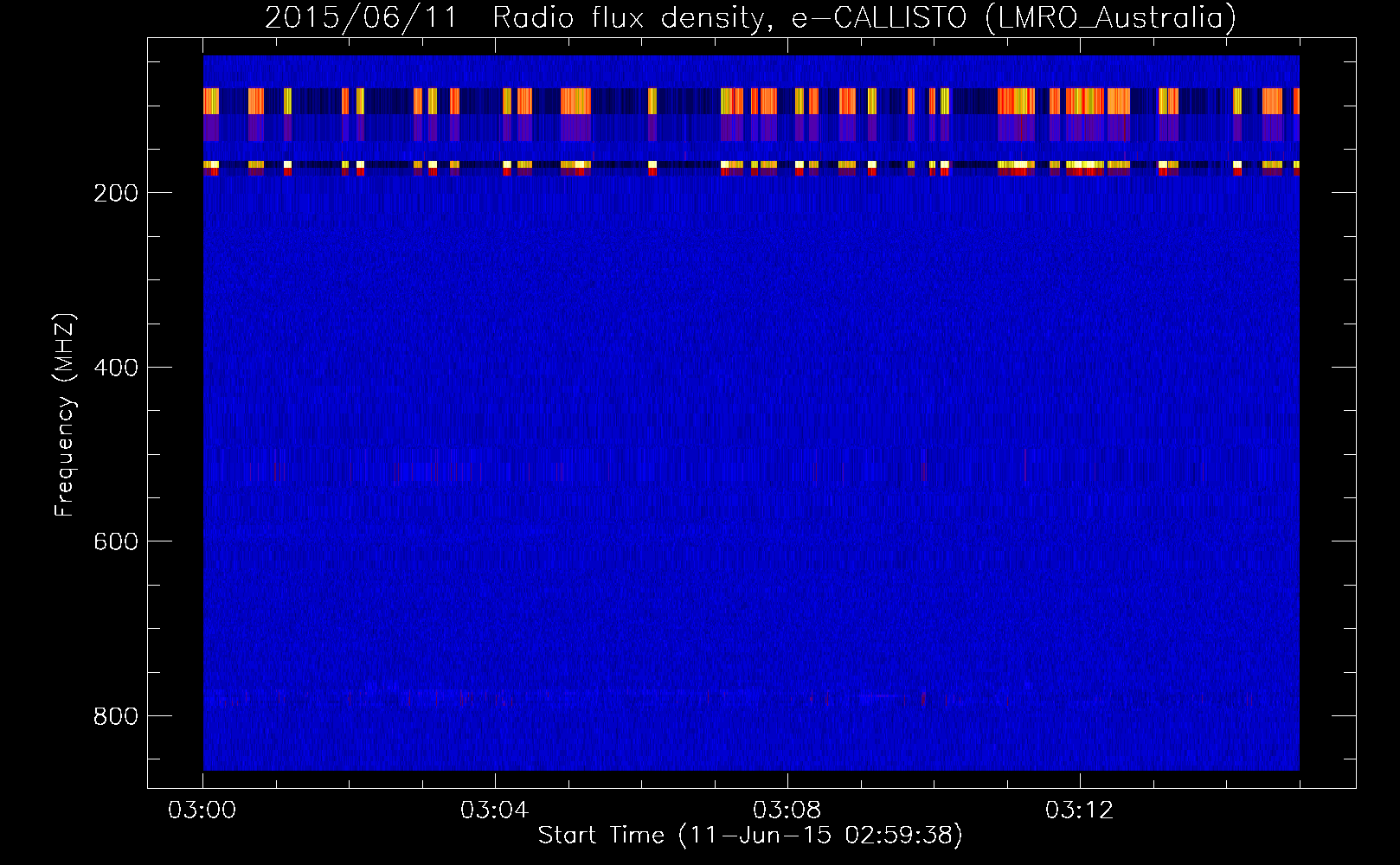This screenshot has width=1400, height=865.
Task: Click the "Start Time (11-Jun-15 02:59:38)" axis label
Action: (750, 836)
